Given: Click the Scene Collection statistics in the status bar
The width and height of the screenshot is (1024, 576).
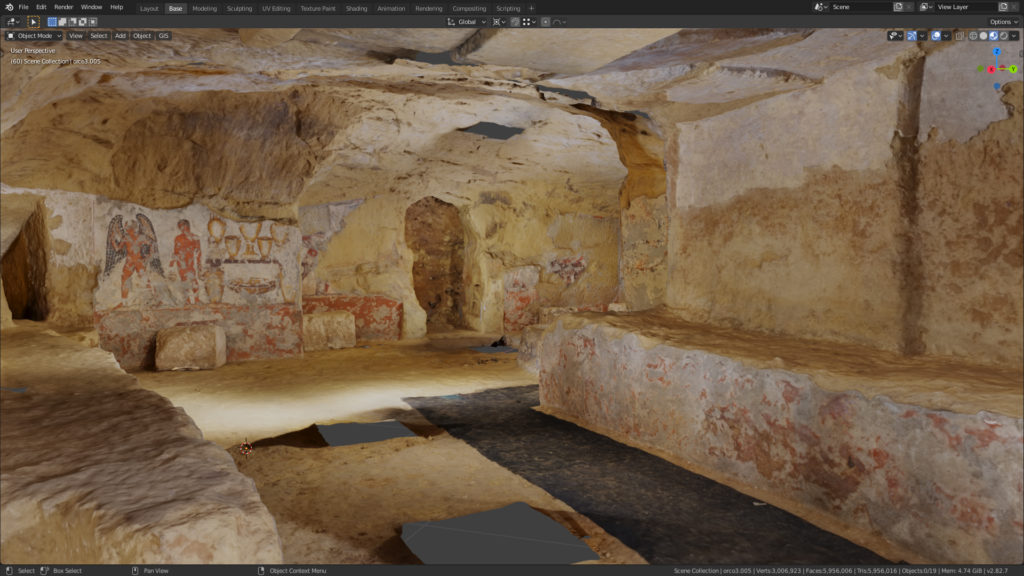Looking at the screenshot, I should pyautogui.click(x=840, y=571).
